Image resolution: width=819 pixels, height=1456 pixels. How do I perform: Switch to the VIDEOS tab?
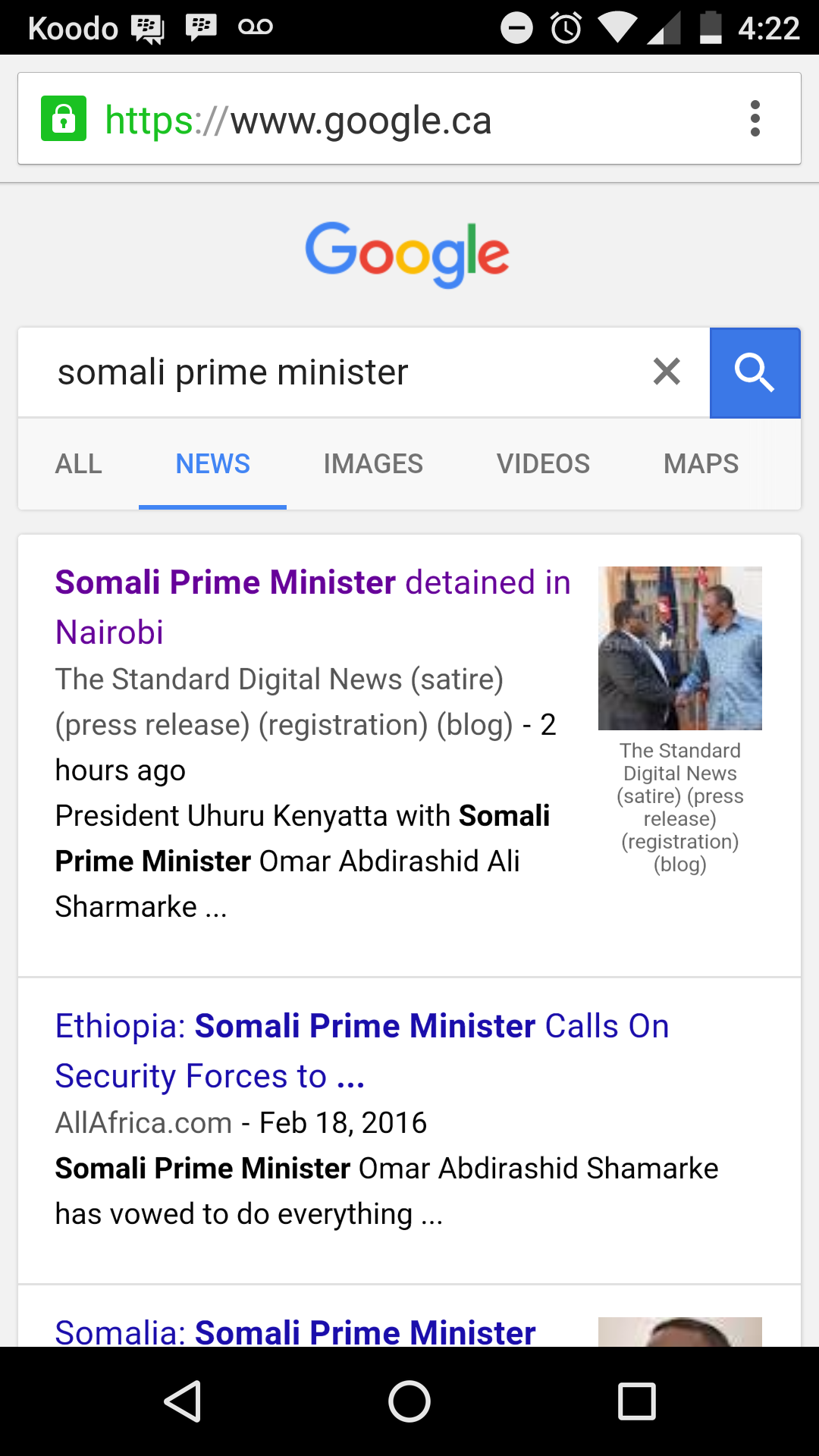point(543,463)
